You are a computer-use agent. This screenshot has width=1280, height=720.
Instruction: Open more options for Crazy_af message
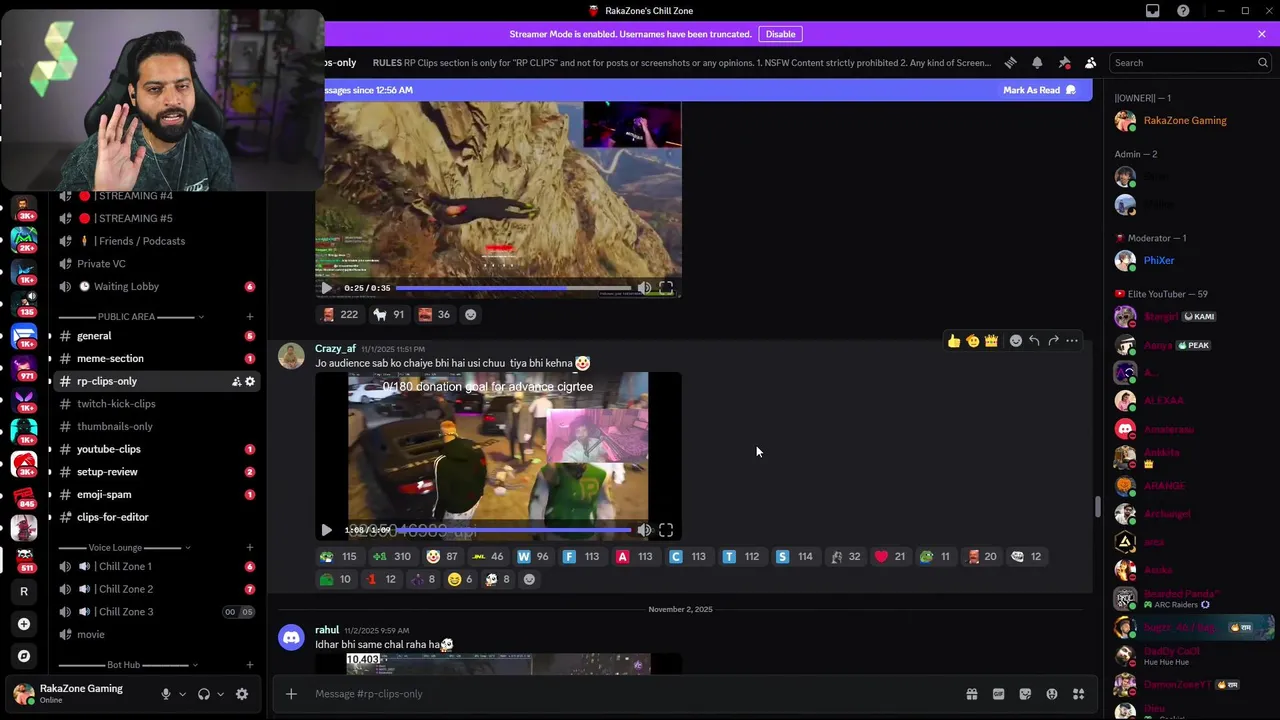click(1072, 341)
